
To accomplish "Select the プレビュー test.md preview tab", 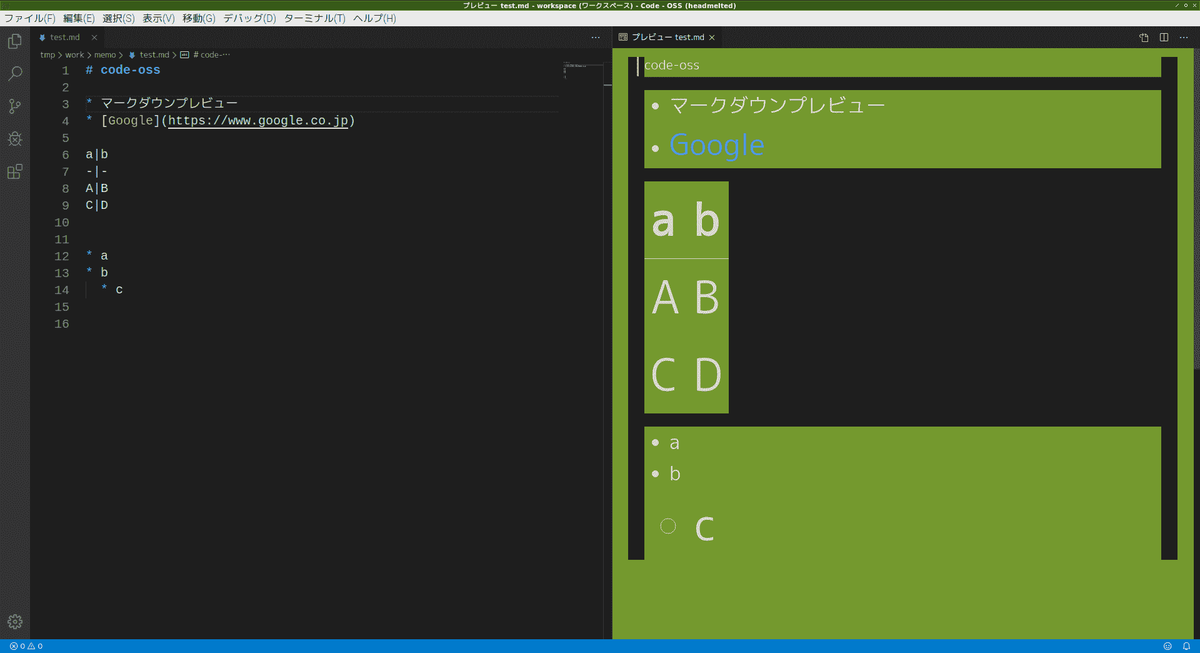I will [667, 38].
